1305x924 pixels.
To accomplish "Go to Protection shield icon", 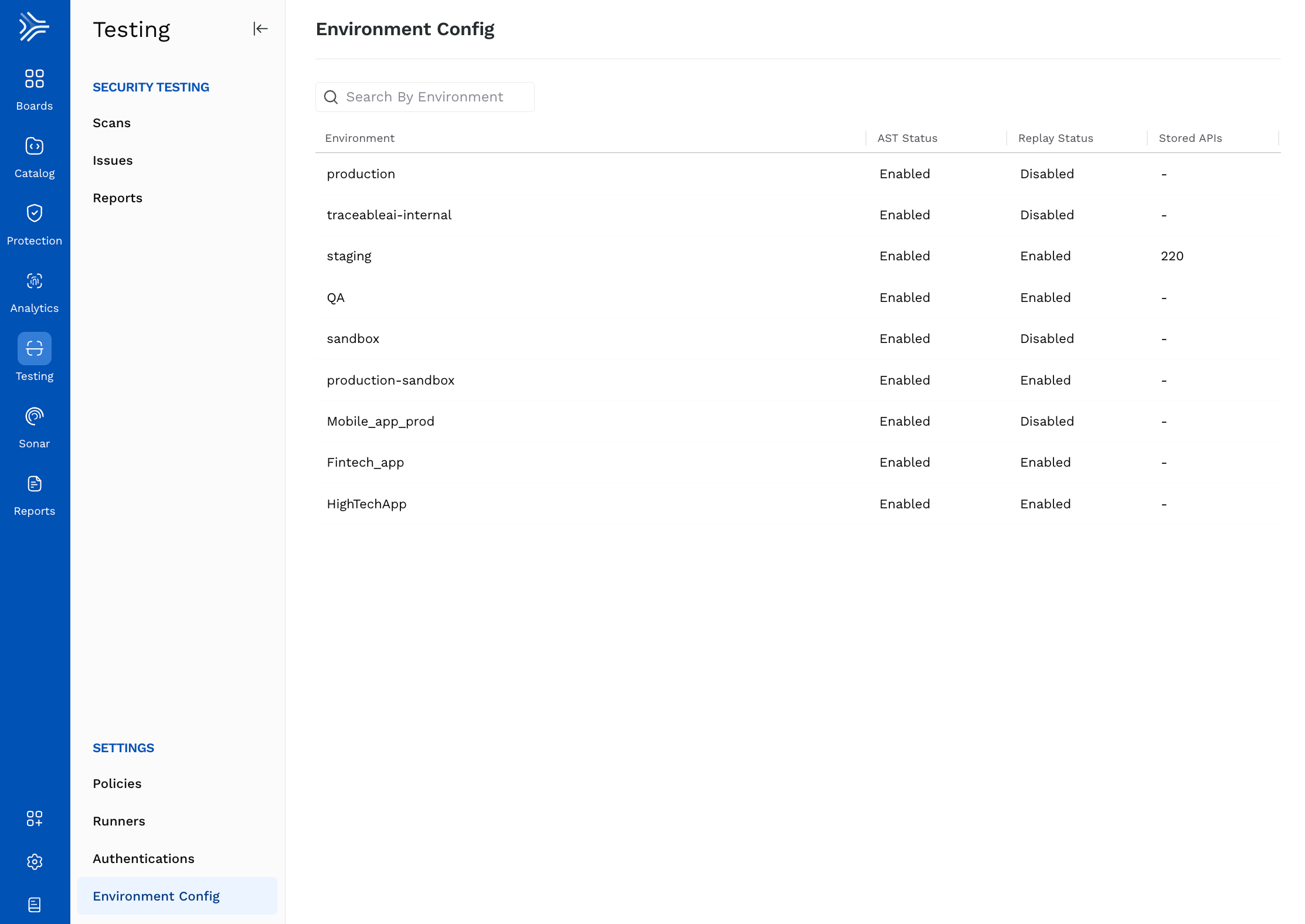I will [x=35, y=213].
